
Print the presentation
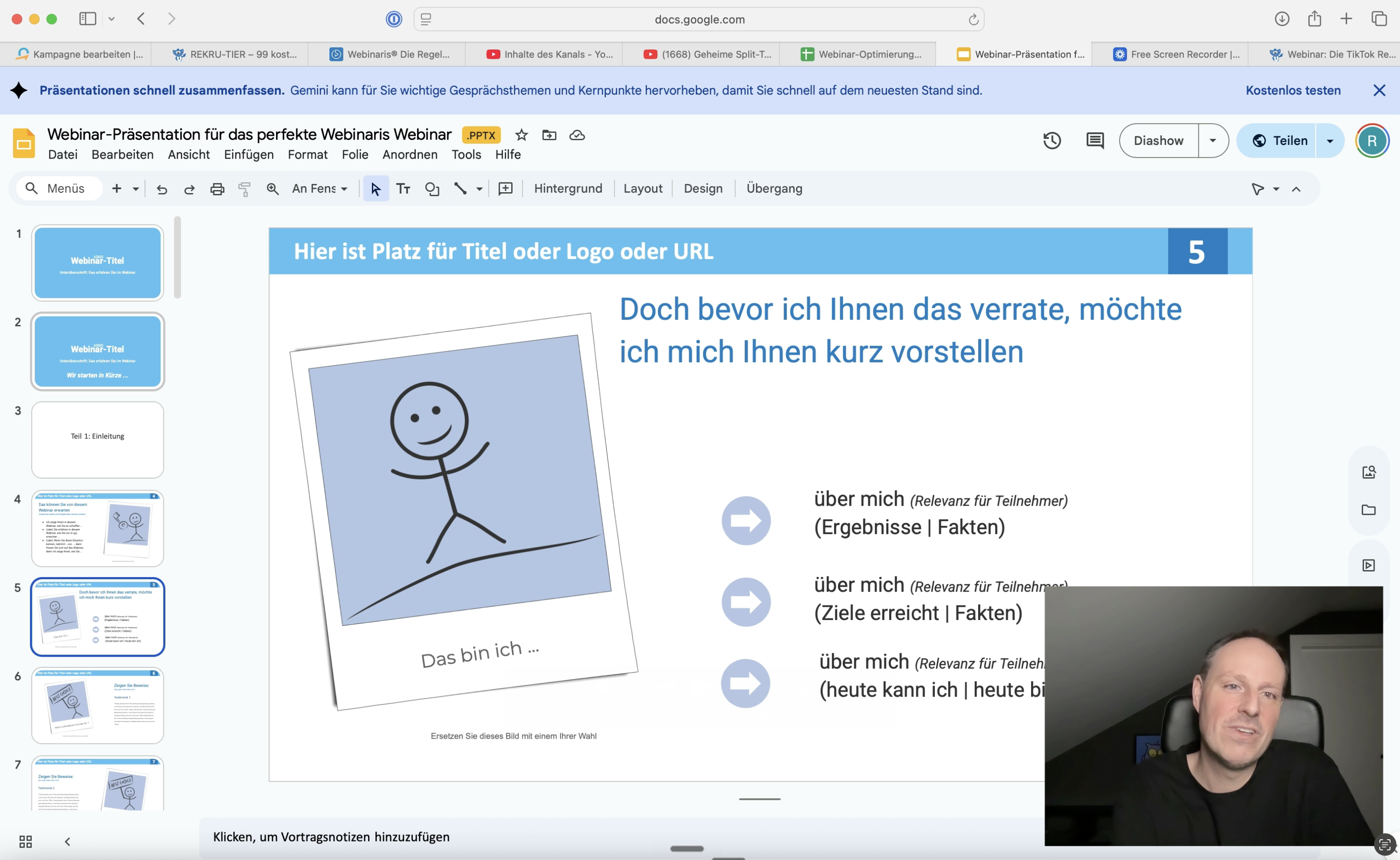217,189
